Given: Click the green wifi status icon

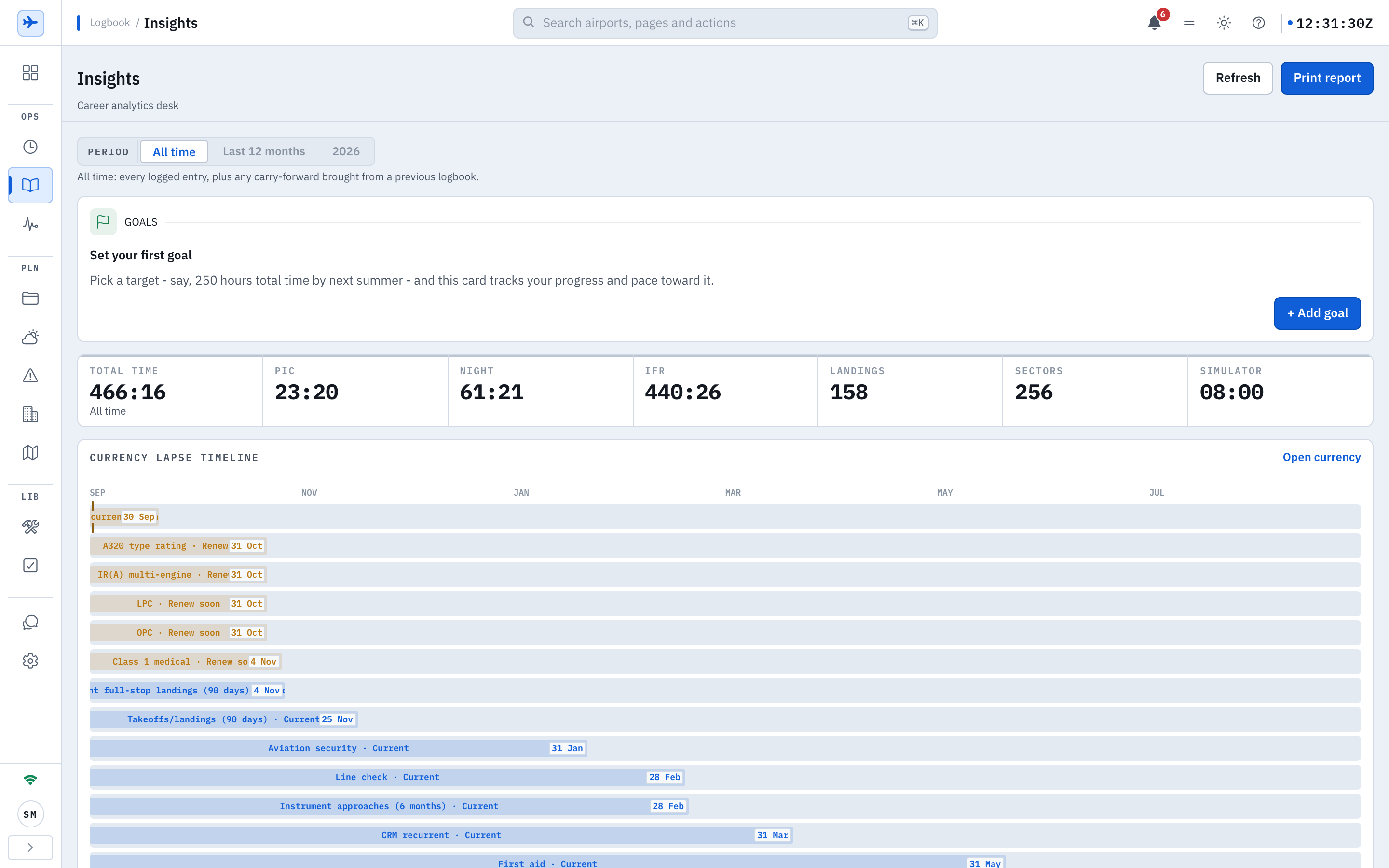Looking at the screenshot, I should tap(30, 780).
